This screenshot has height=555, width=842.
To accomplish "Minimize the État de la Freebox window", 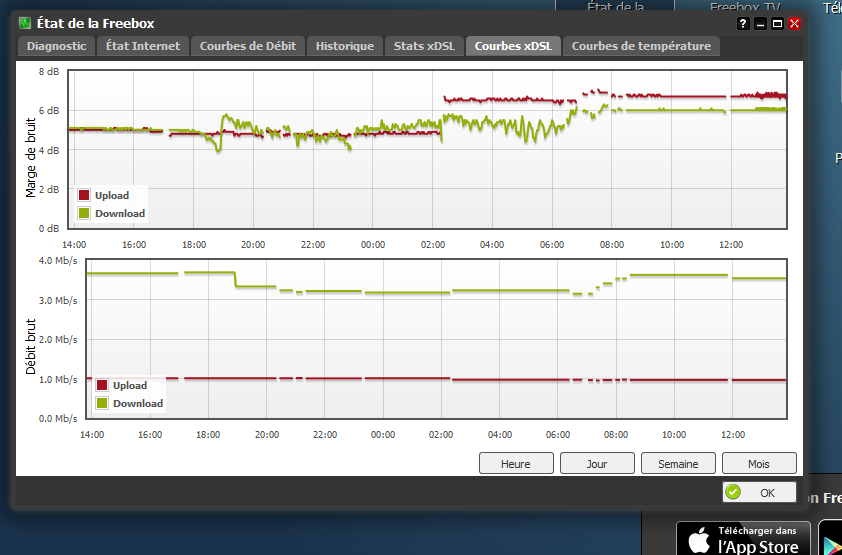I will pos(760,24).
